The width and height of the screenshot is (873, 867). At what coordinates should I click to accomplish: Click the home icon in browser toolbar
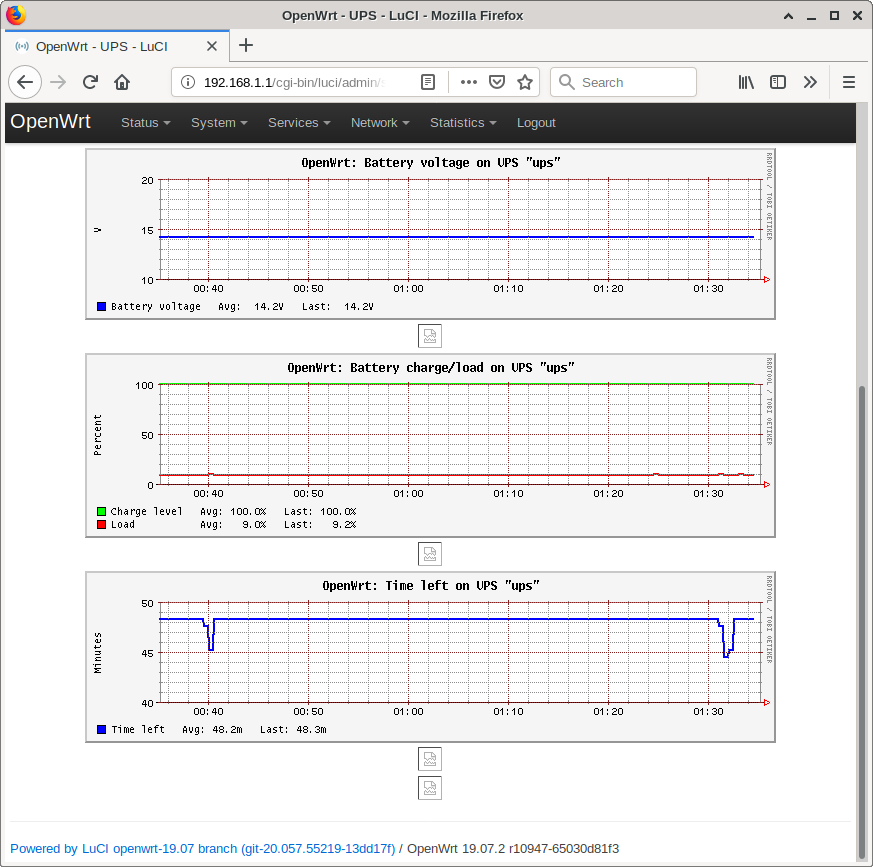[122, 82]
